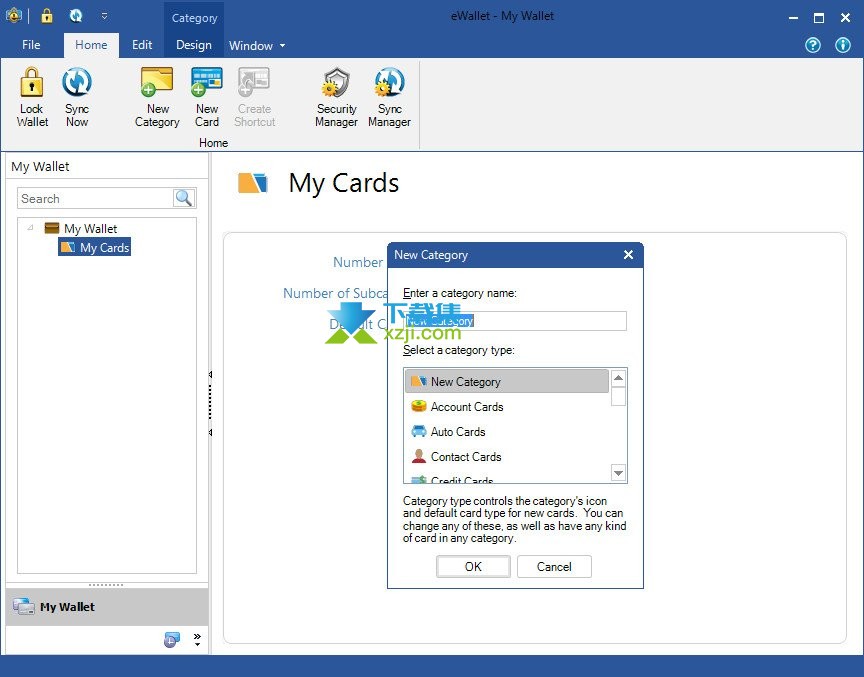Close the New Category dialog

628,254
